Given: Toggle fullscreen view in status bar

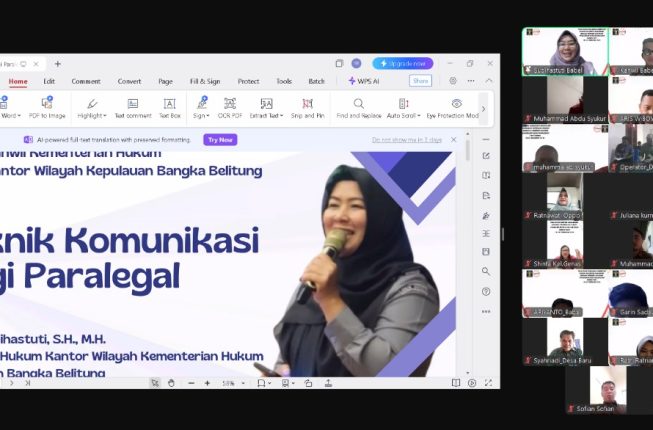Looking at the screenshot, I should click(x=488, y=383).
